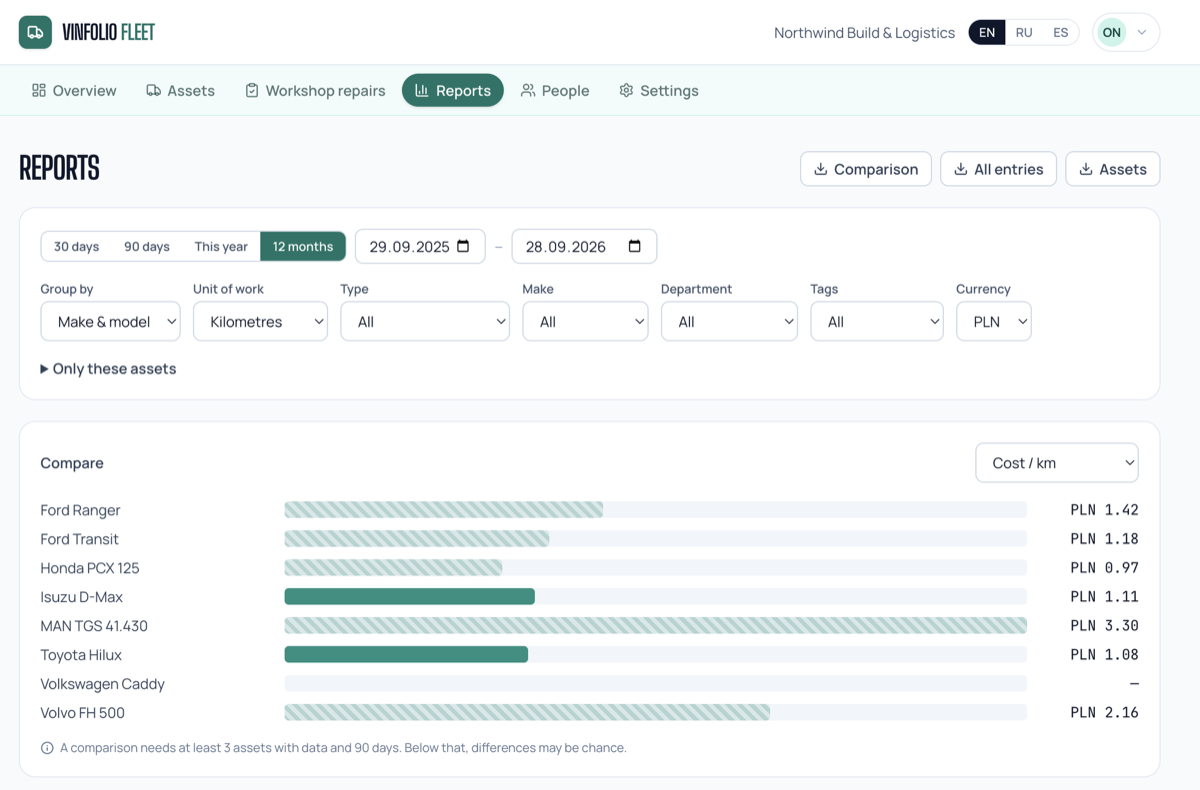Open the Unit of work dropdown
The image size is (1200, 790).
click(x=260, y=322)
